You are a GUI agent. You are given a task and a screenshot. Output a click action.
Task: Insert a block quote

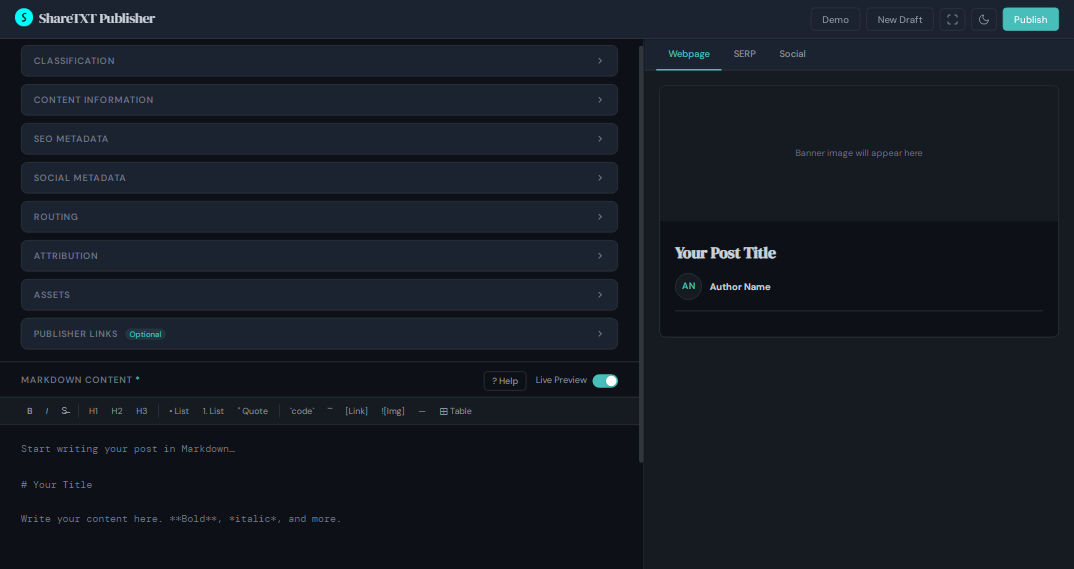coord(253,411)
